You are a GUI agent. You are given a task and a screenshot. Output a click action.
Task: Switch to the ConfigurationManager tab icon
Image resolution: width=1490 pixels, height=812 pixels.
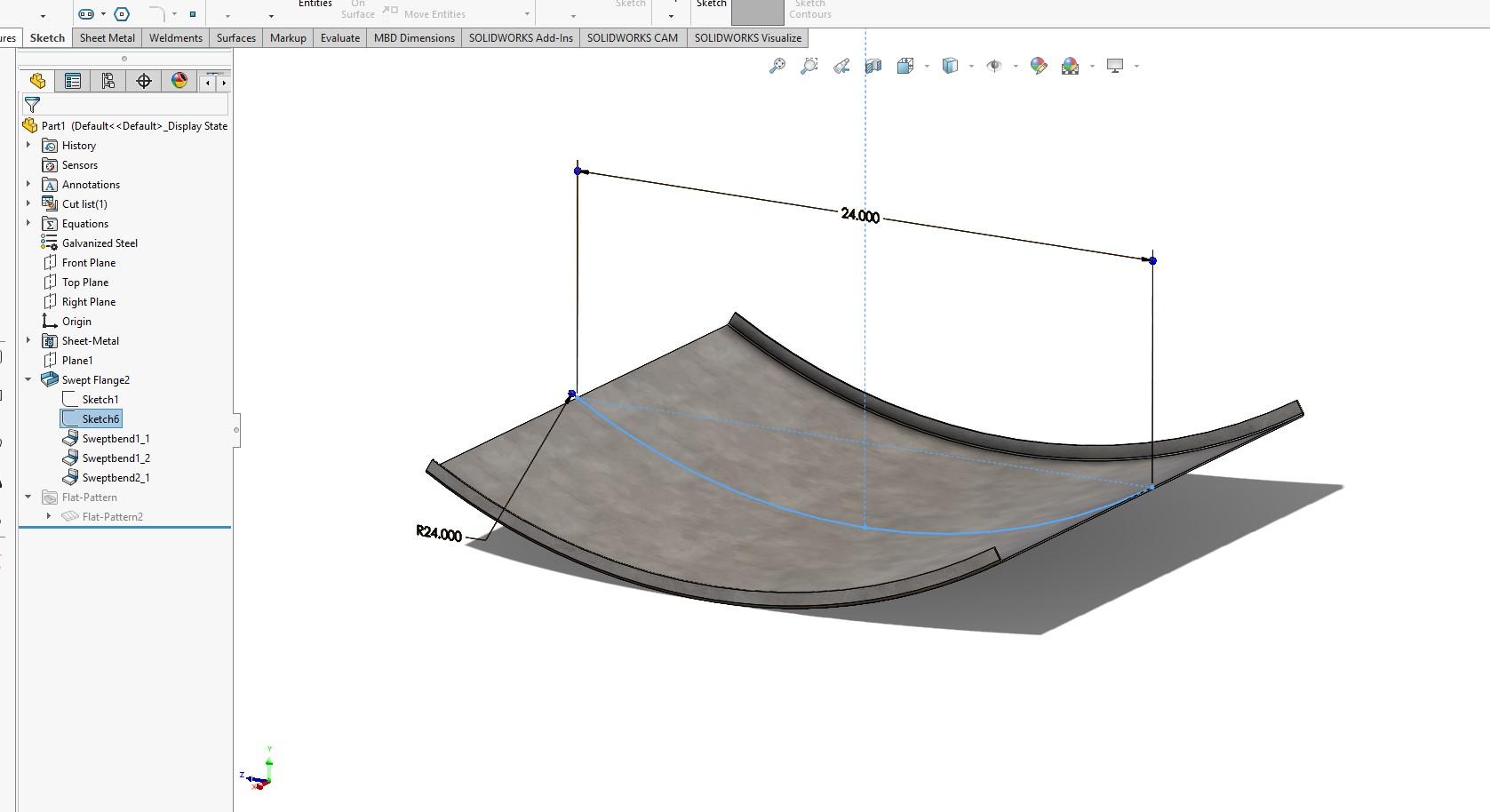(x=108, y=81)
